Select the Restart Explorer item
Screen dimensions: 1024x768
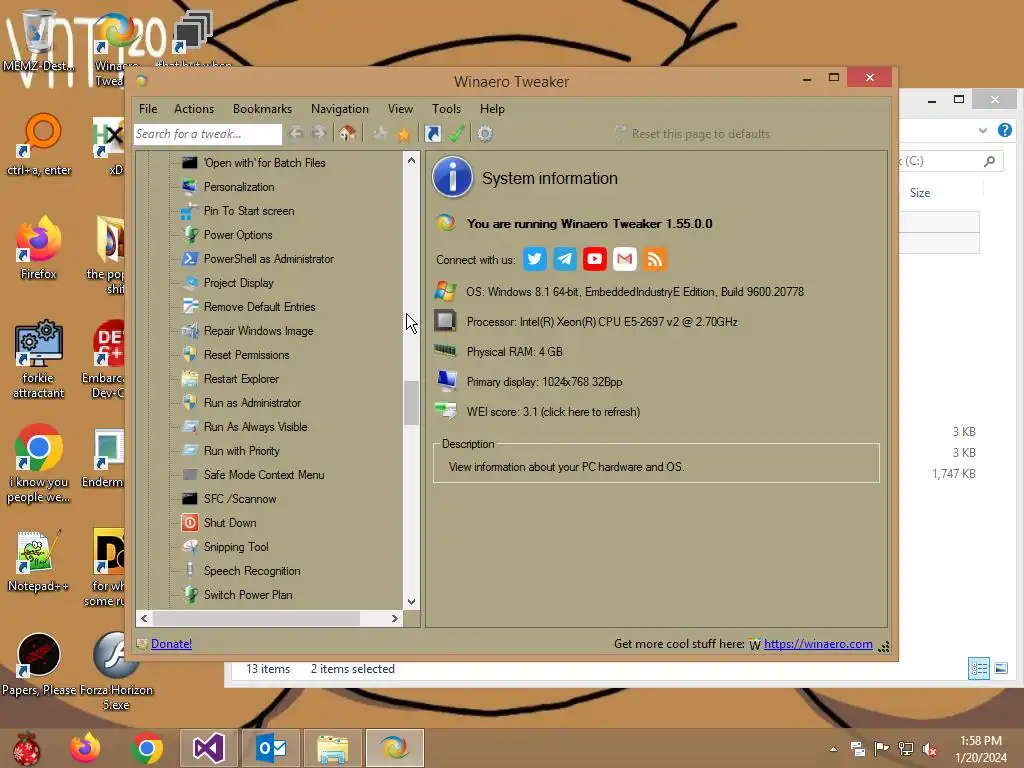tap(241, 379)
